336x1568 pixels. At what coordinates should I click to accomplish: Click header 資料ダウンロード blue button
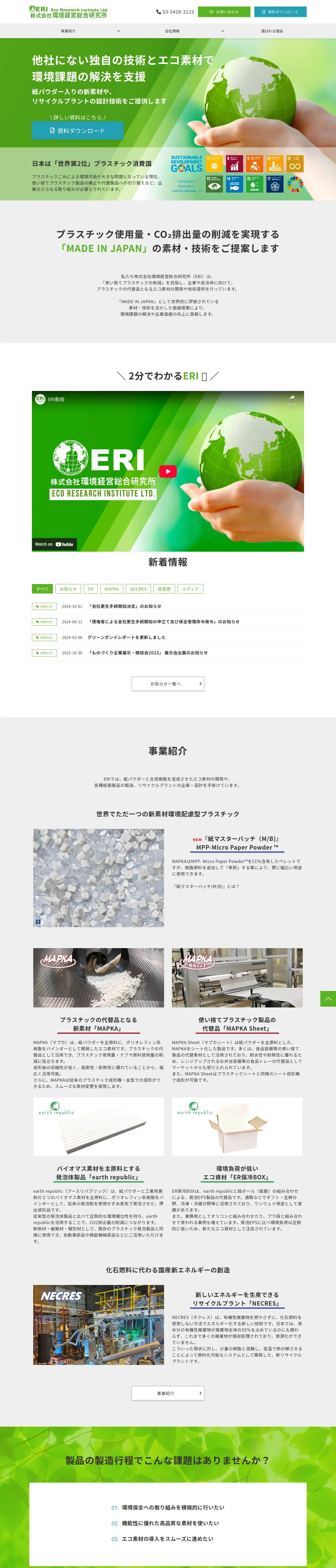(281, 11)
